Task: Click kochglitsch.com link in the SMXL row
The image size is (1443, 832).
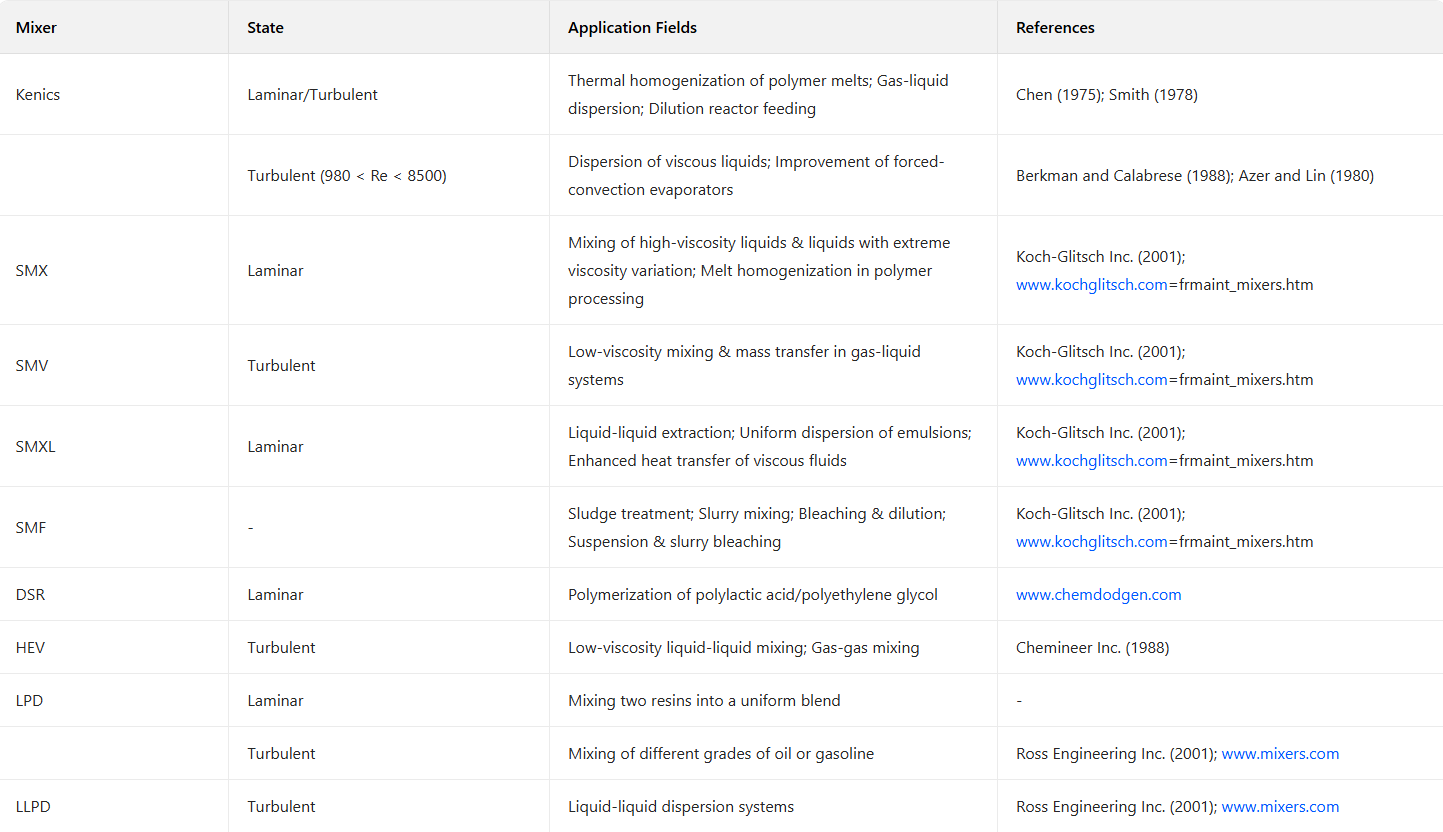Action: (x=1091, y=461)
